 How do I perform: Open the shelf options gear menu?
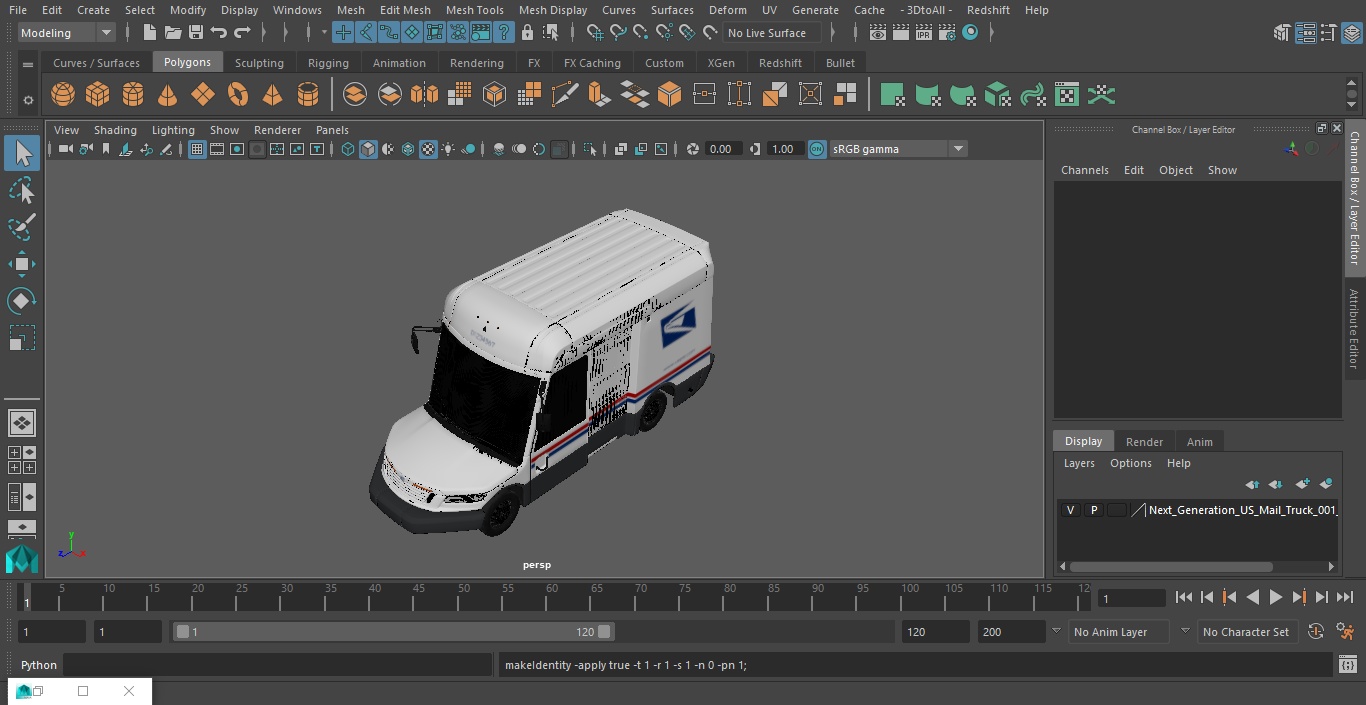(x=28, y=99)
